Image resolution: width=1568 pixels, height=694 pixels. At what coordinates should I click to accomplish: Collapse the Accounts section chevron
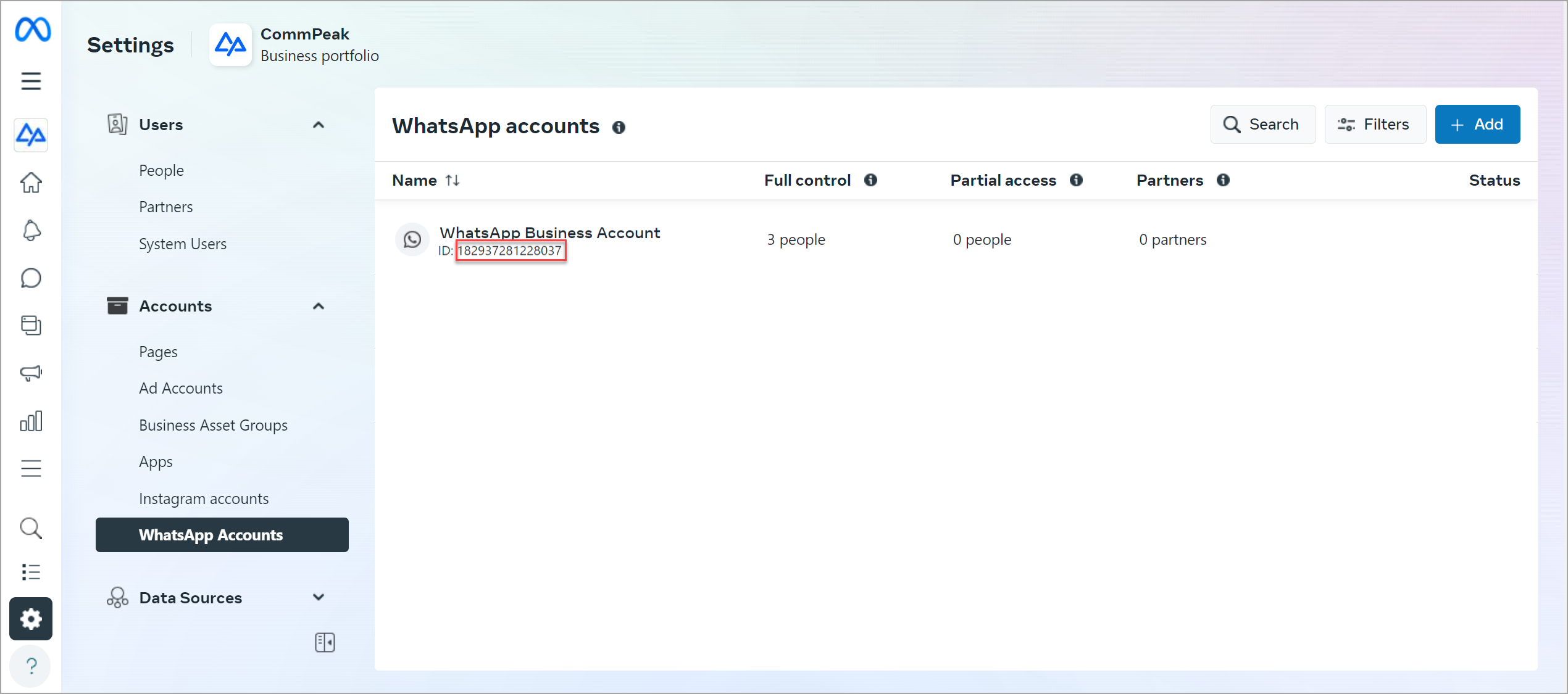coord(319,307)
